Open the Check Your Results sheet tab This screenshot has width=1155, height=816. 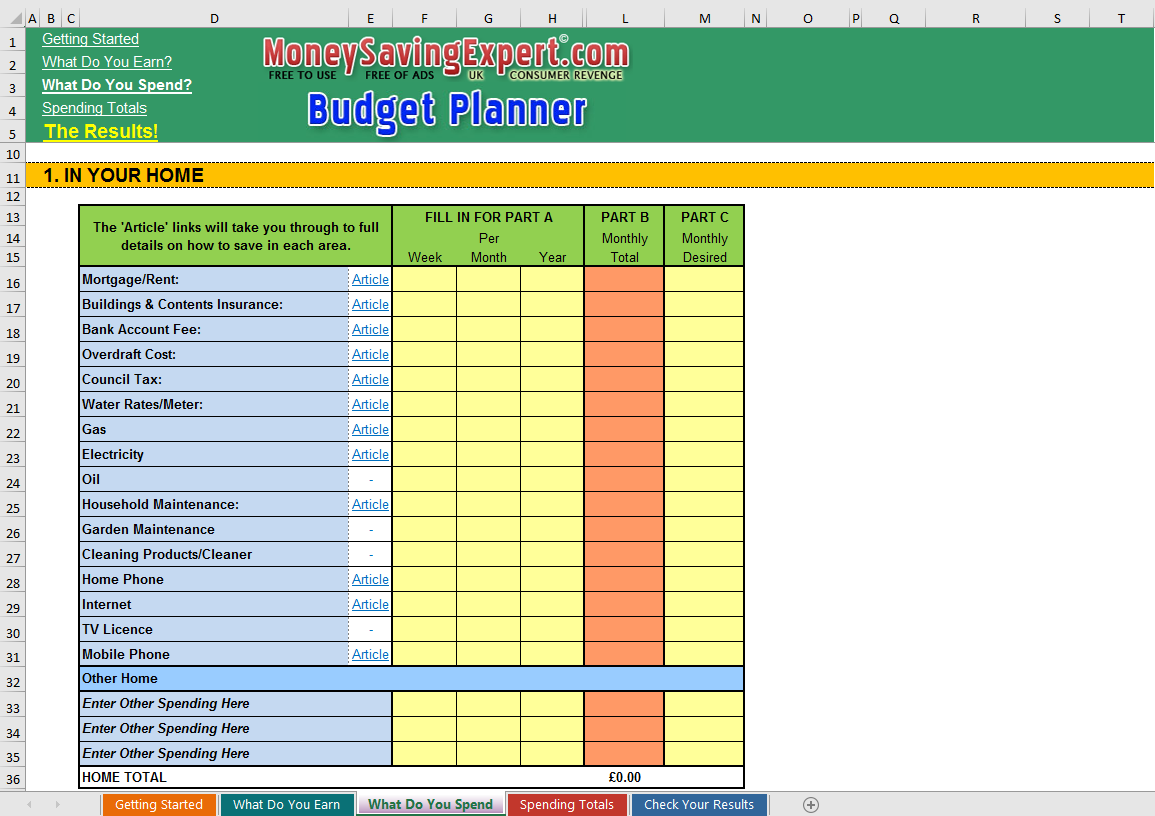[x=698, y=805]
